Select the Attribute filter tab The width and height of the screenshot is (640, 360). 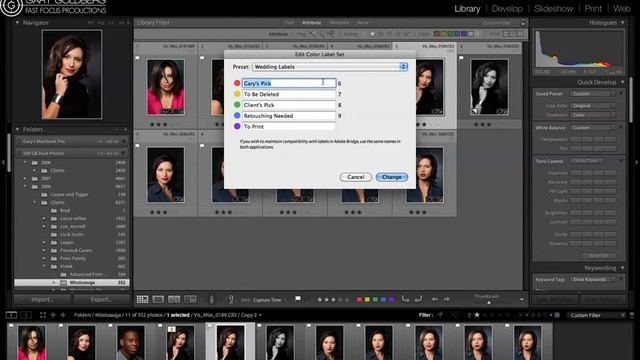click(311, 22)
